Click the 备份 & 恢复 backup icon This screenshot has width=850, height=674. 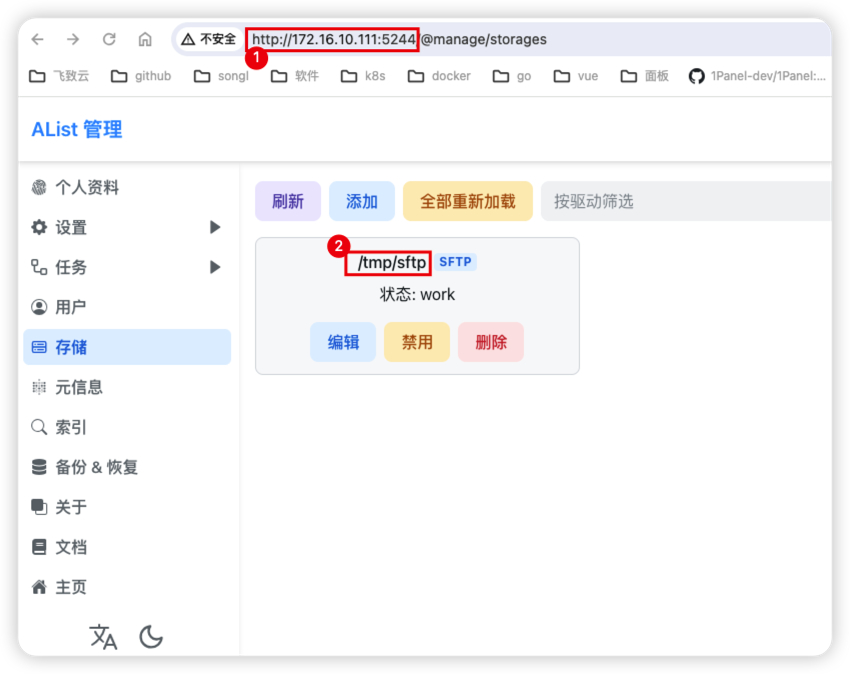click(x=38, y=467)
